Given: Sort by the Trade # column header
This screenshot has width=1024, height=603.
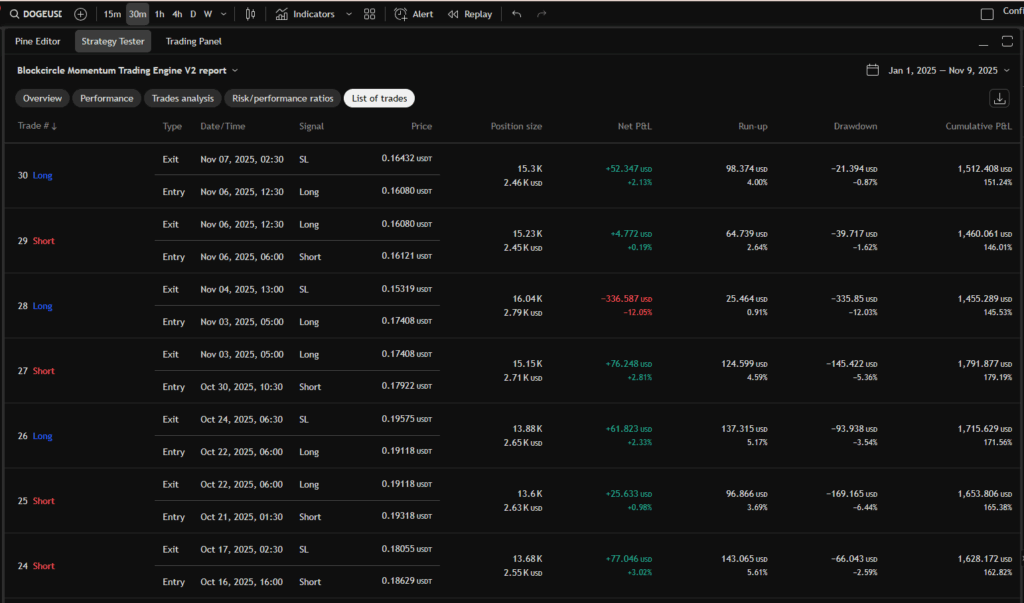Looking at the screenshot, I should [x=37, y=126].
